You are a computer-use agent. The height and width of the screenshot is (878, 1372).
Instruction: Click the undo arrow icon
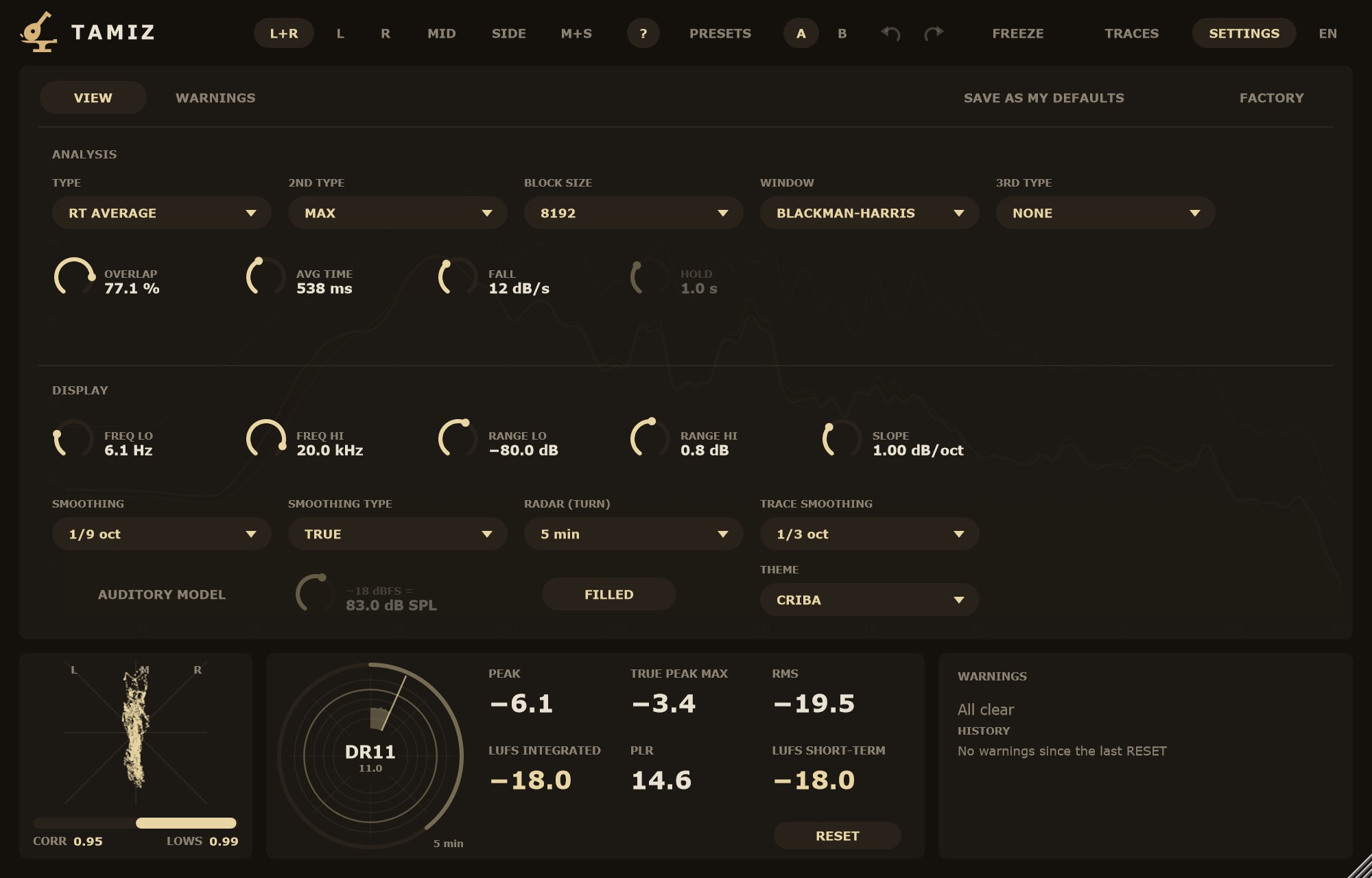click(x=890, y=33)
